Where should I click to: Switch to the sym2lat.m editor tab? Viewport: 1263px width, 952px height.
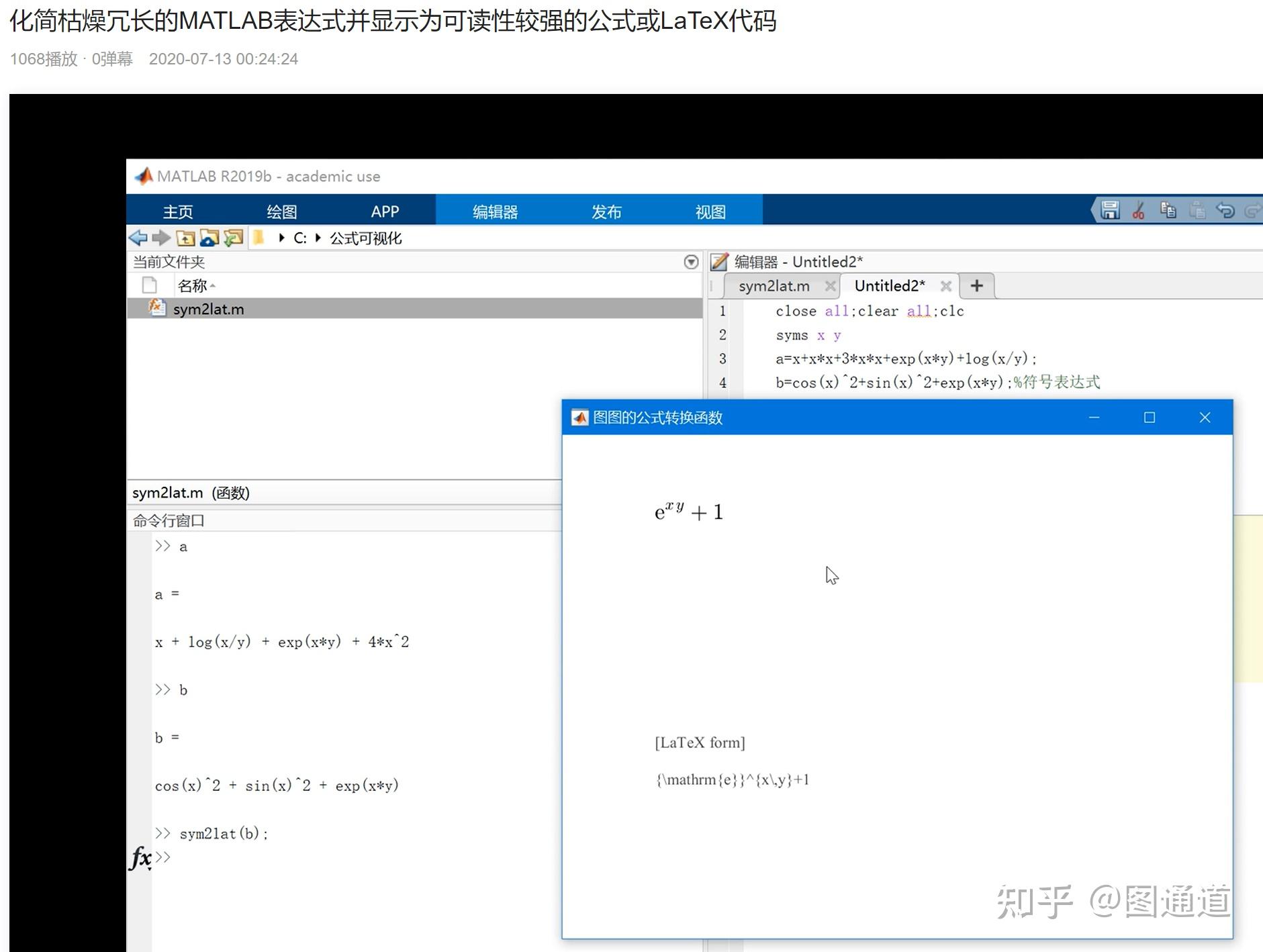pos(774,285)
